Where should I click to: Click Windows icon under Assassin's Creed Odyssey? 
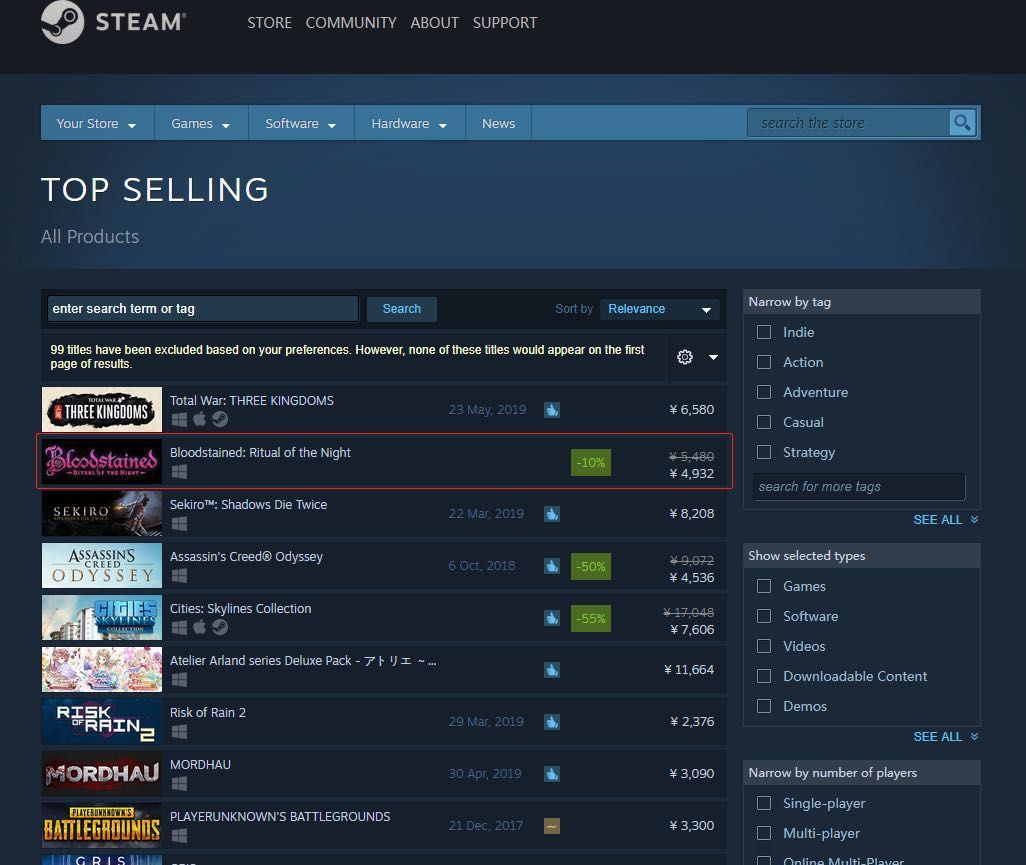coord(179,575)
